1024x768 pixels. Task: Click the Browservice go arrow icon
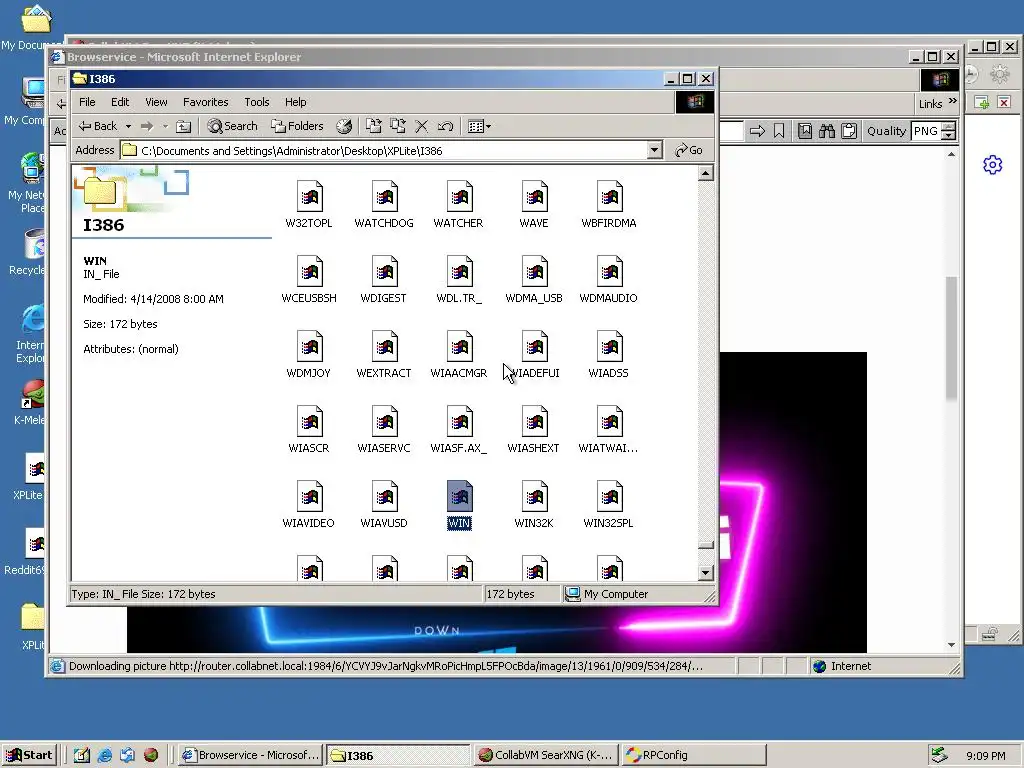pos(757,131)
